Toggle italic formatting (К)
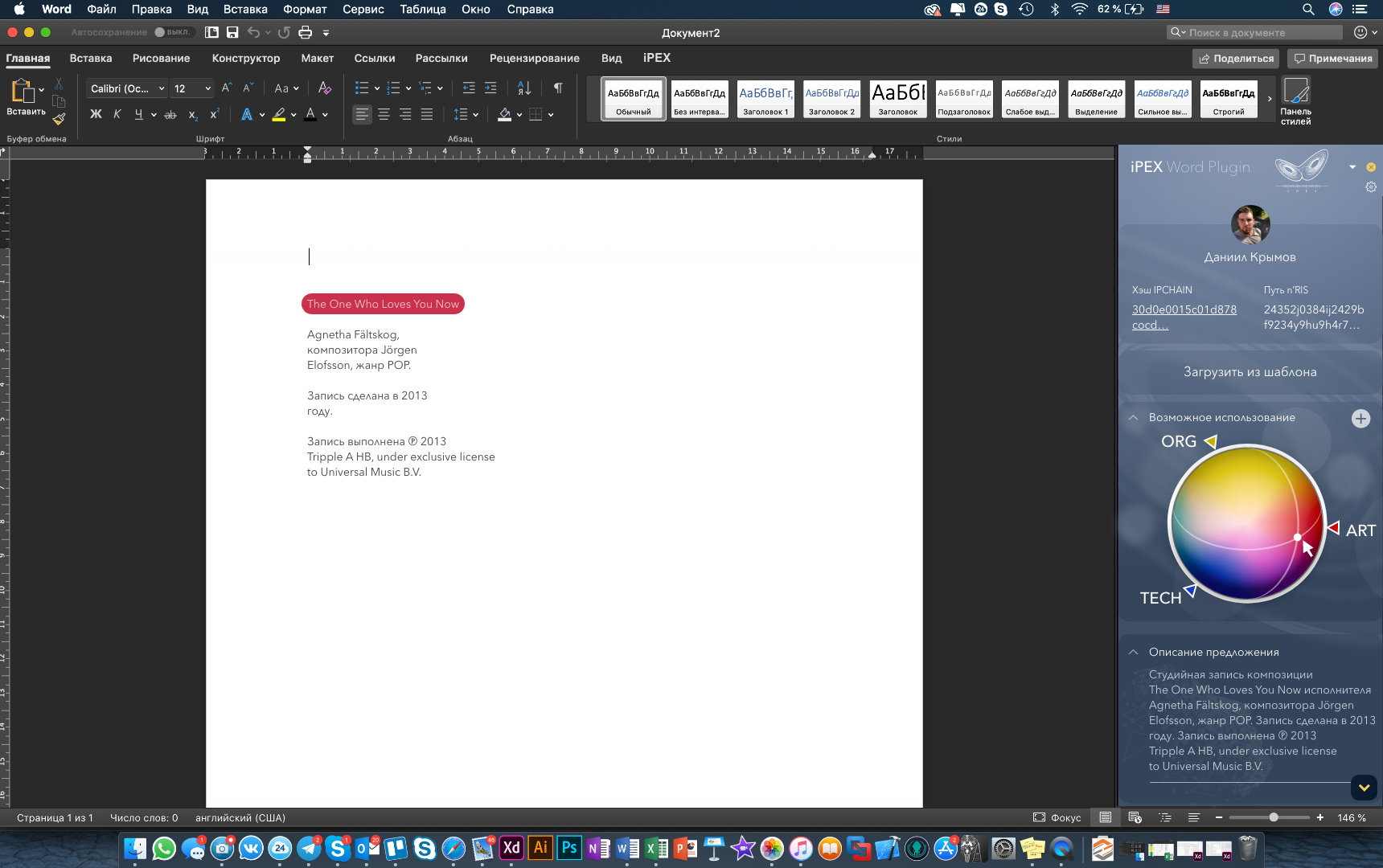The image size is (1383, 868). [117, 114]
